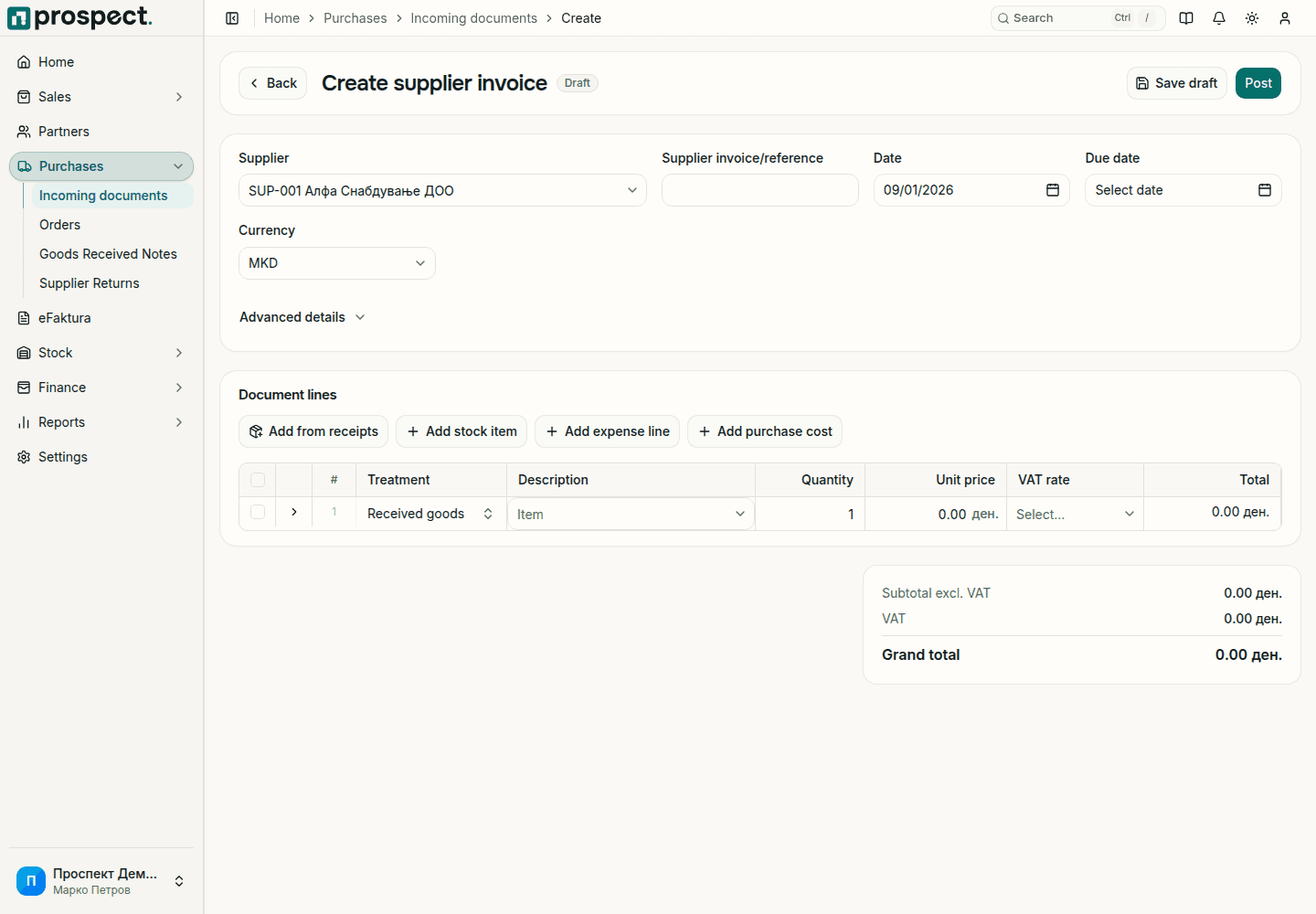Click Add expense line button
The height and width of the screenshot is (914, 1316).
click(x=608, y=431)
